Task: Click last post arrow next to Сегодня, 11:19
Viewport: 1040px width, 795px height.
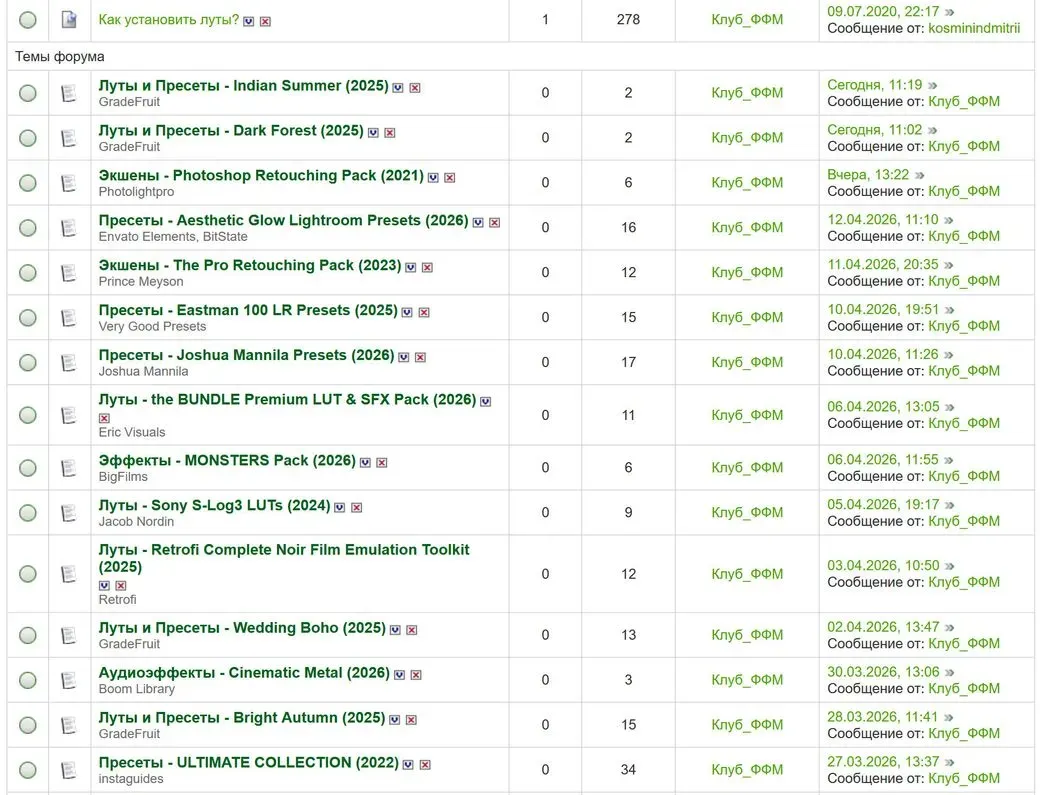Action: coord(933,86)
